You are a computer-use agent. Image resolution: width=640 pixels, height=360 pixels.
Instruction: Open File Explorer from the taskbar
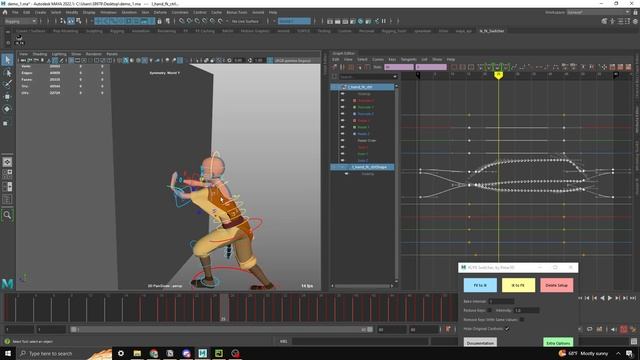click(137, 353)
